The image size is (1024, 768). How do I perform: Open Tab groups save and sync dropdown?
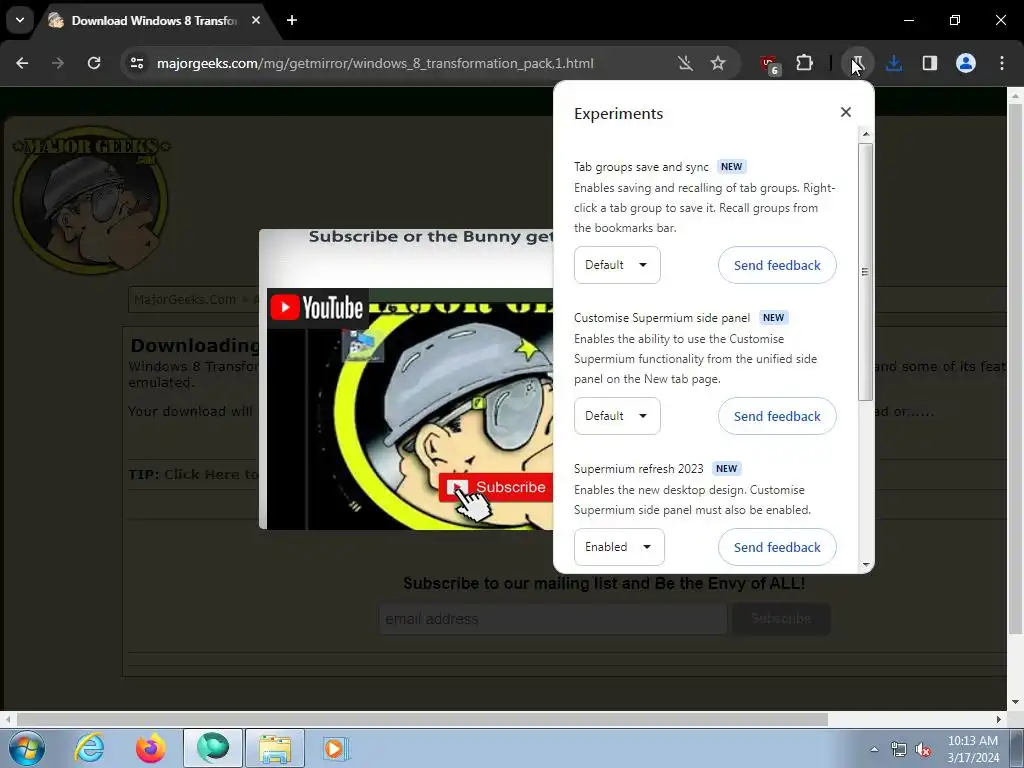pyautogui.click(x=617, y=265)
